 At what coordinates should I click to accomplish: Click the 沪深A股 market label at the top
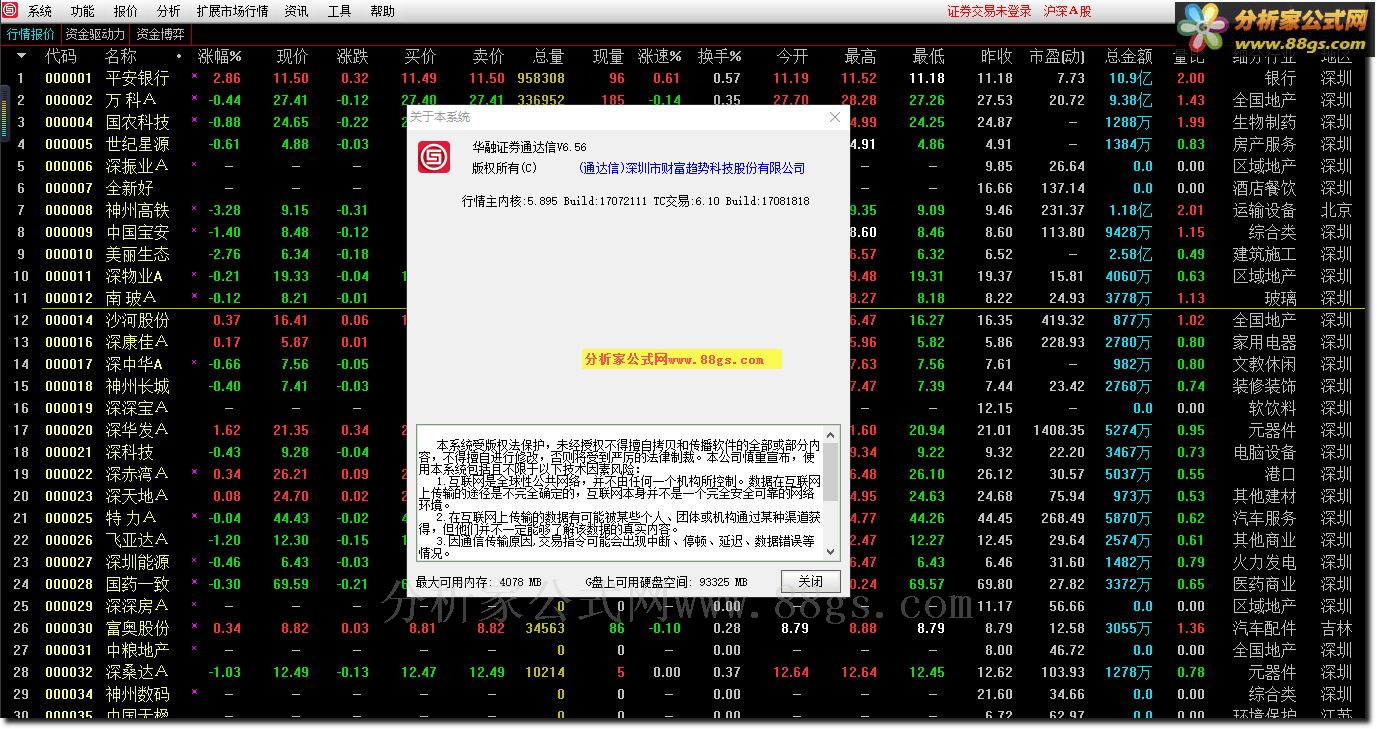click(x=1067, y=11)
